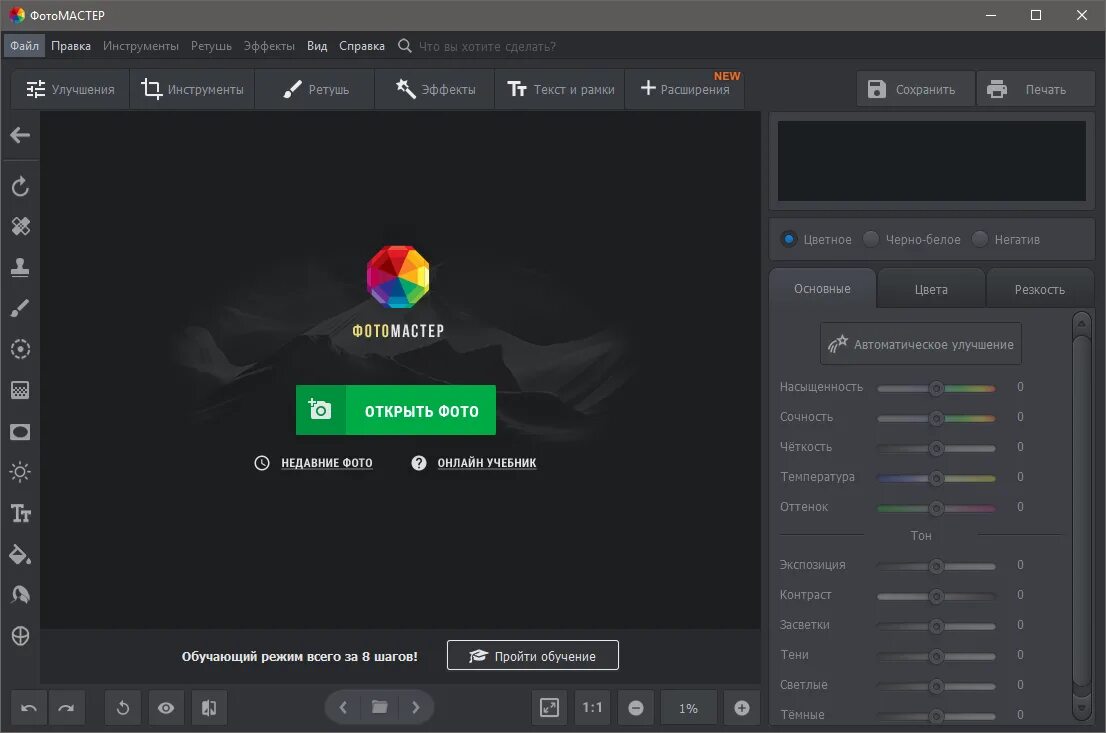Image resolution: width=1106 pixels, height=733 pixels.
Task: Open the Справка menu
Action: (x=362, y=46)
